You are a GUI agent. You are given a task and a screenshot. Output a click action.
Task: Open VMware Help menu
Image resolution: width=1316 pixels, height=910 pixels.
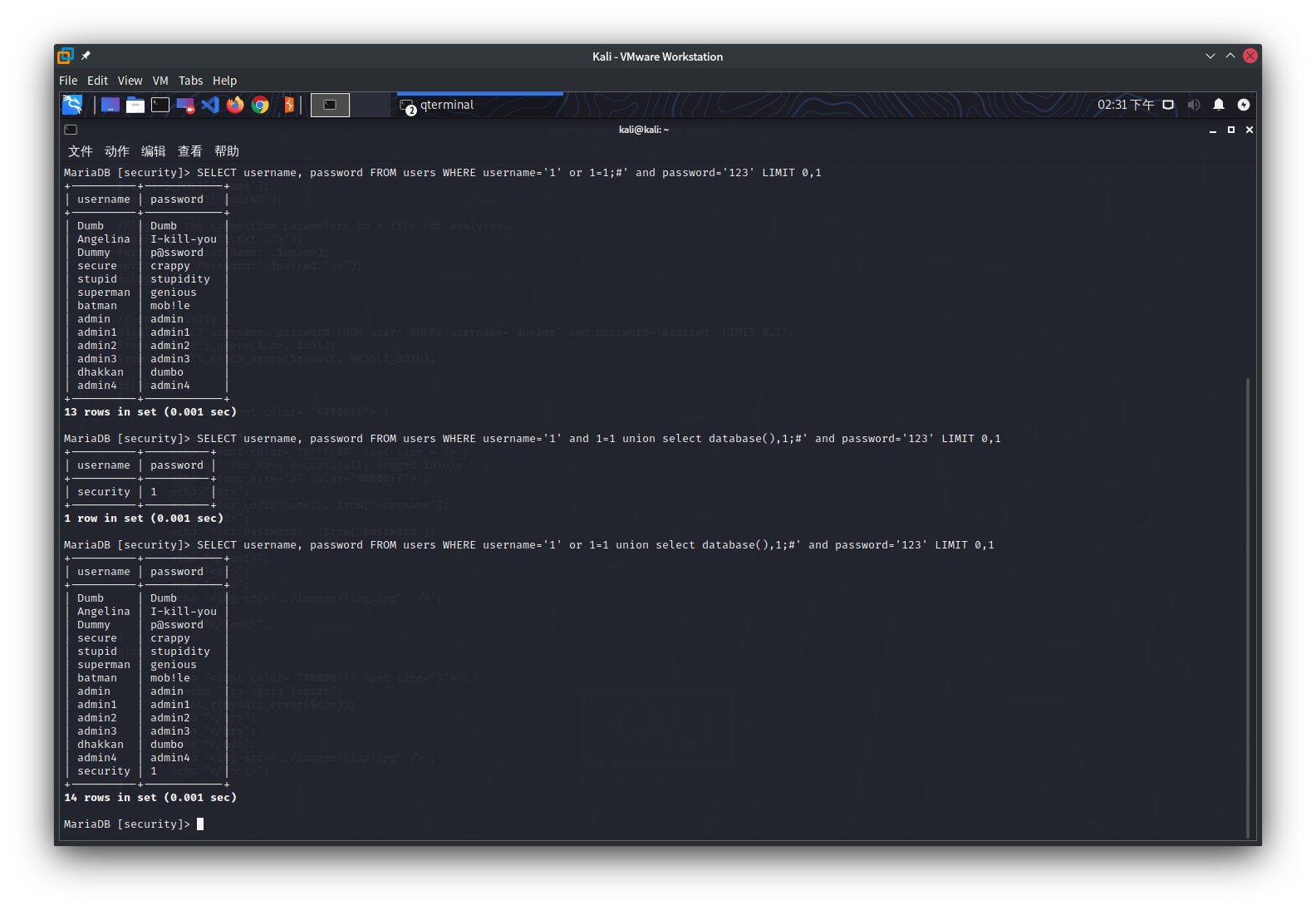click(224, 81)
